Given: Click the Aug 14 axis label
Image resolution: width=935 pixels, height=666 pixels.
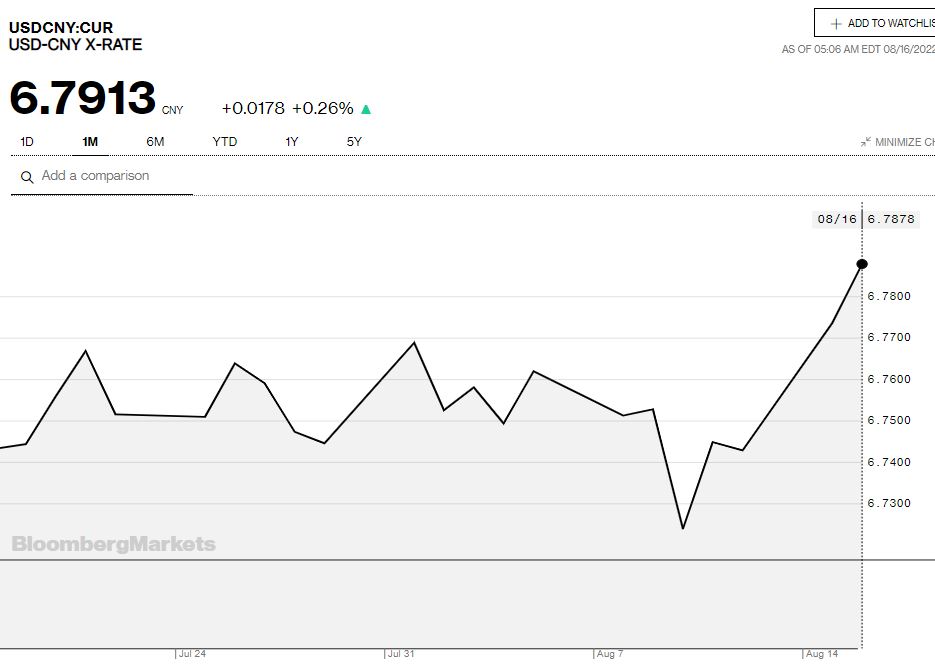Looking at the screenshot, I should (x=820, y=654).
